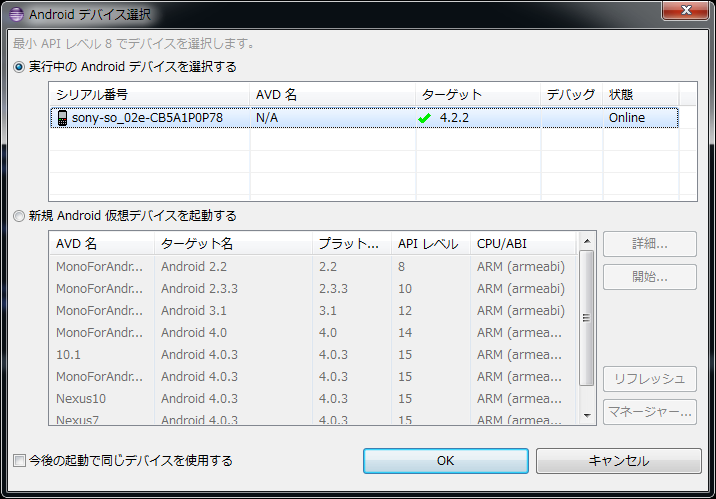Viewport: 716px width, 499px height.
Task: Click the AVD list scrollbar thumb
Action: pos(587,318)
